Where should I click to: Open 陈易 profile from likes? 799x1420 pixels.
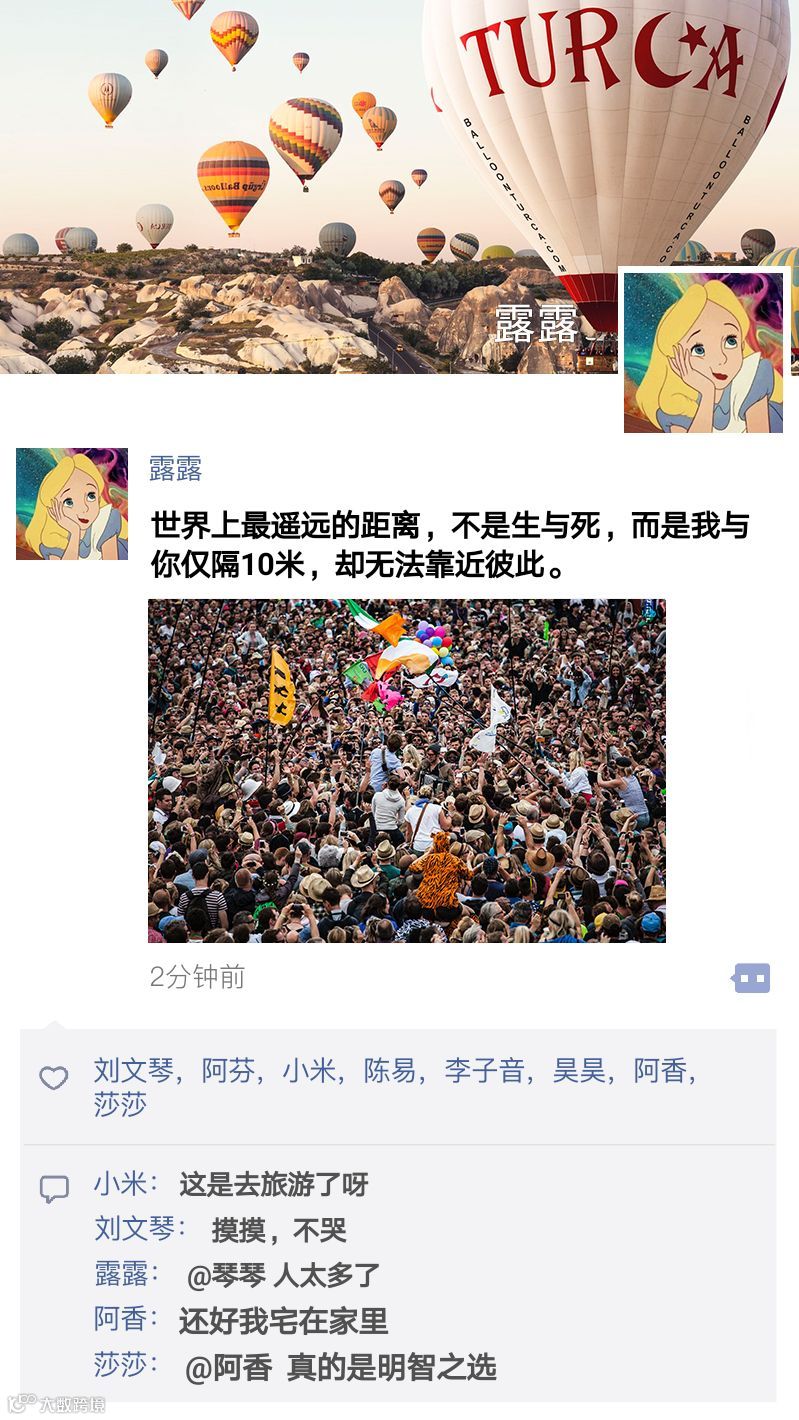[390, 1071]
